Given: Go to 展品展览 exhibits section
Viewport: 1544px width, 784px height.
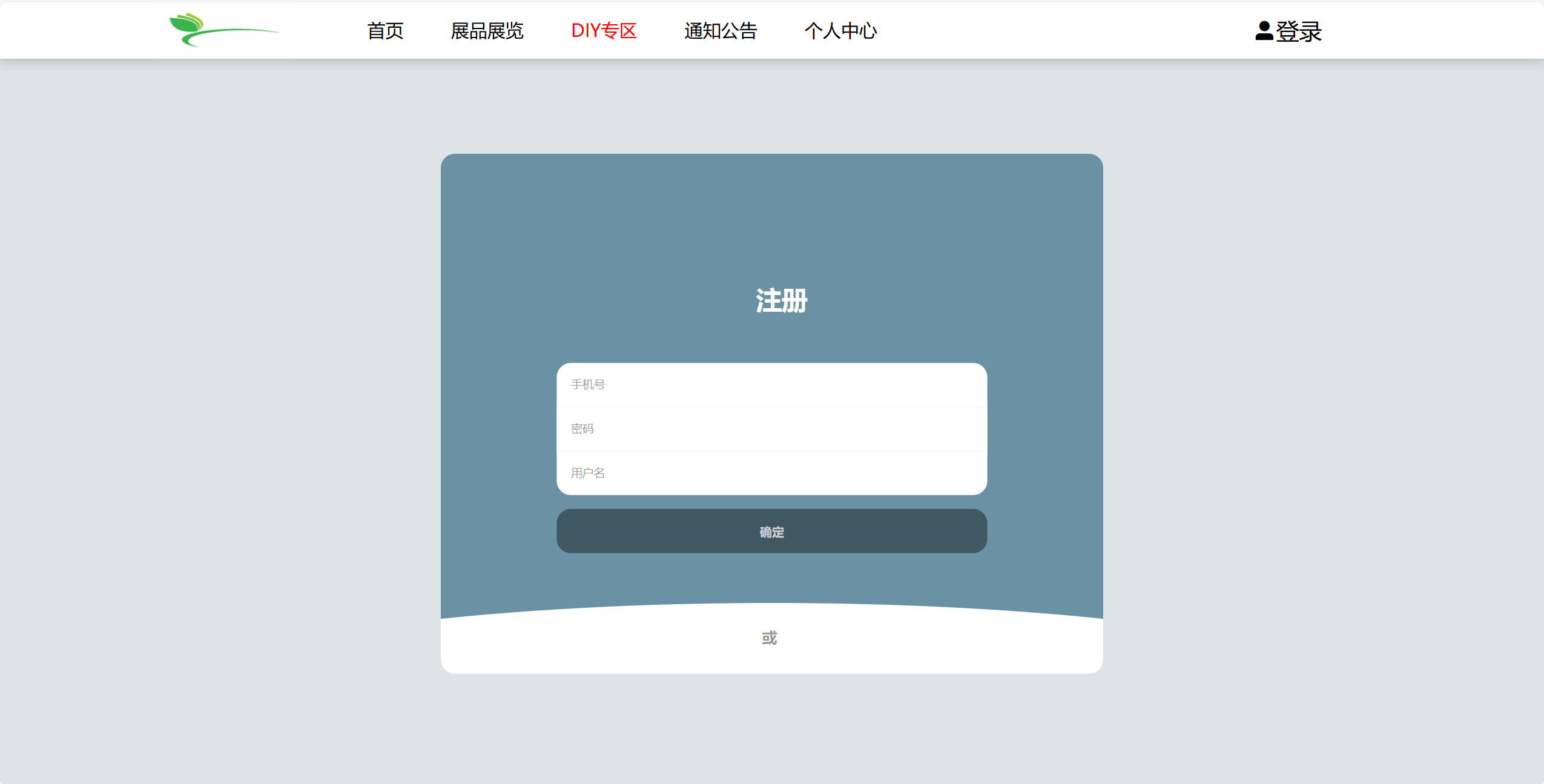Looking at the screenshot, I should coord(487,31).
